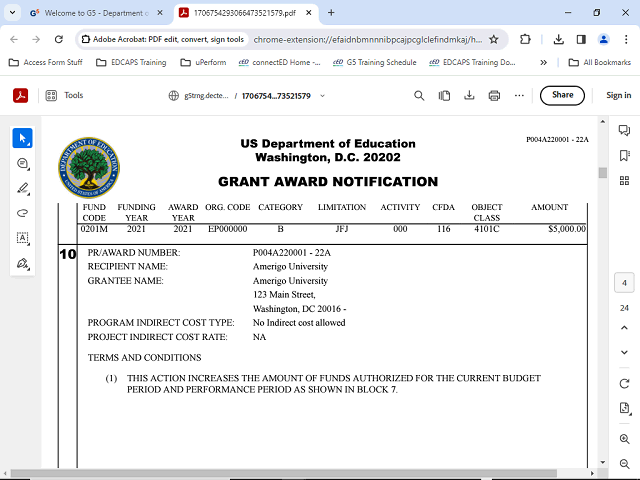Open the tab search dropdown arrow
Viewport: 640px width, 480px height.
click(x=12, y=13)
